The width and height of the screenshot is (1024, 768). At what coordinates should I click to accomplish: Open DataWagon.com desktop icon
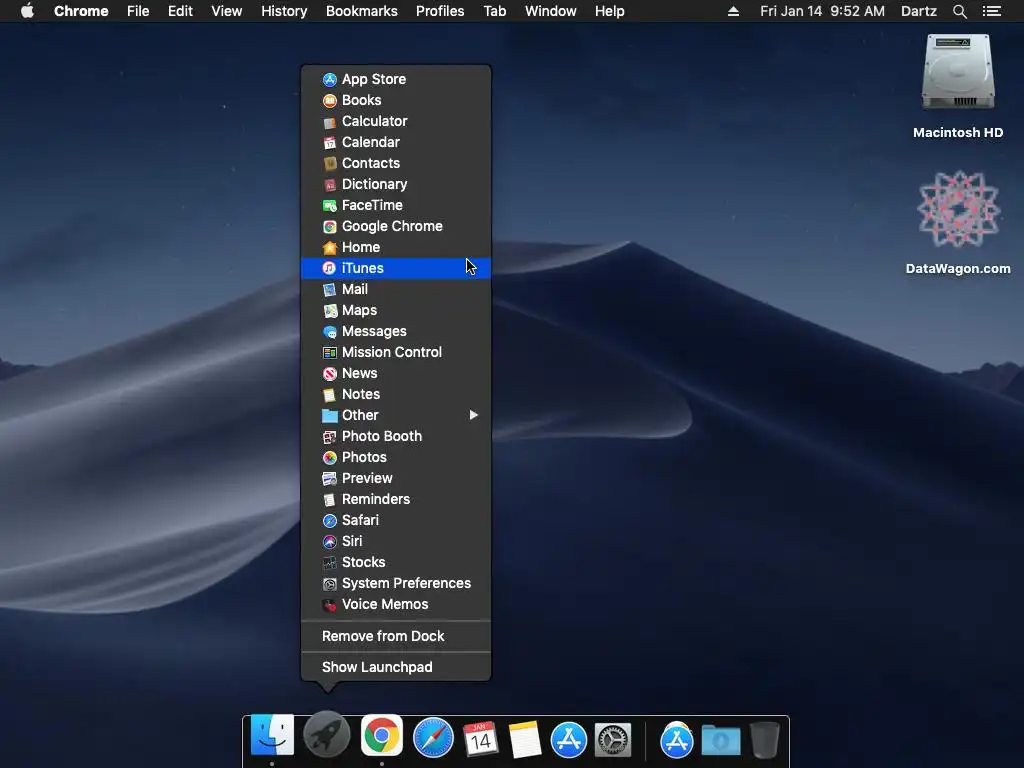click(958, 223)
